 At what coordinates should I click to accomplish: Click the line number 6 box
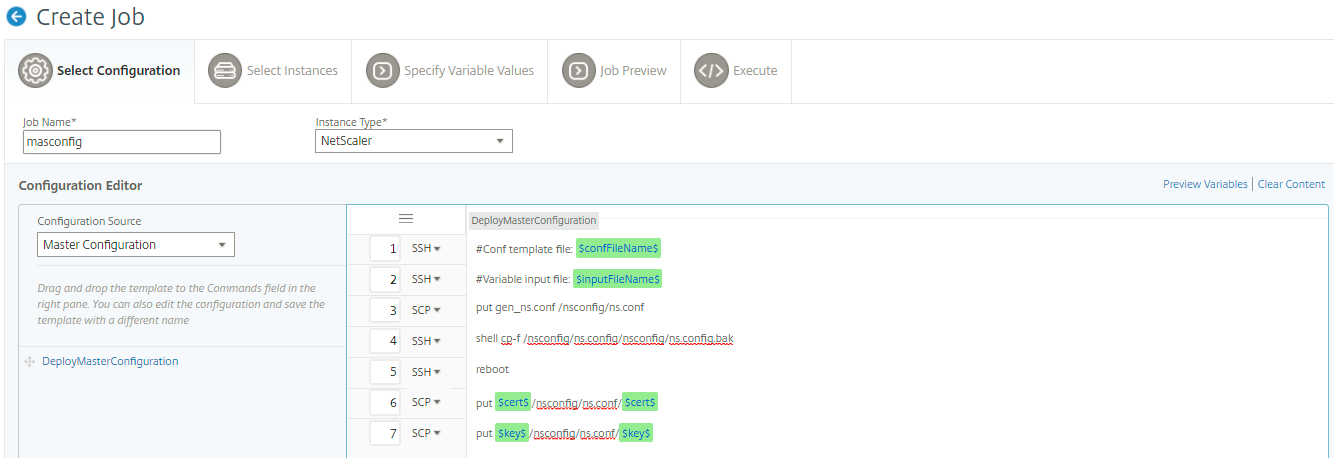click(385, 402)
